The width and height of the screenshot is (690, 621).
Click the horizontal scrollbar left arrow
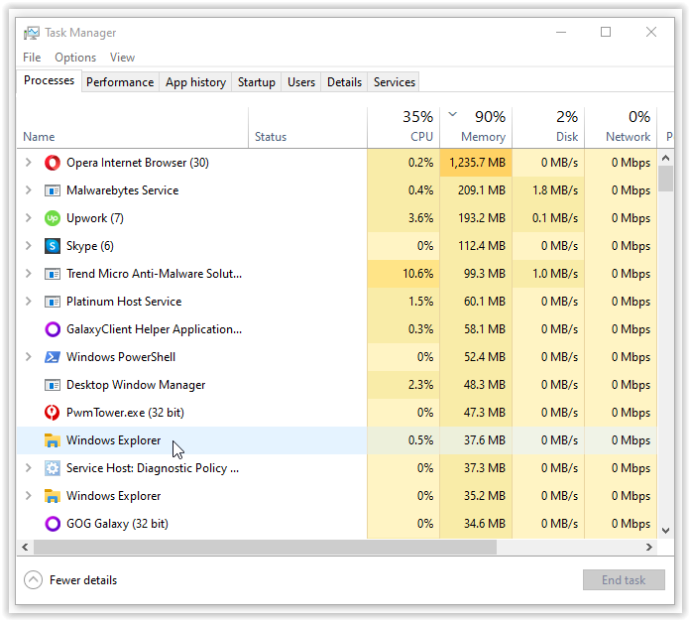[x=25, y=547]
